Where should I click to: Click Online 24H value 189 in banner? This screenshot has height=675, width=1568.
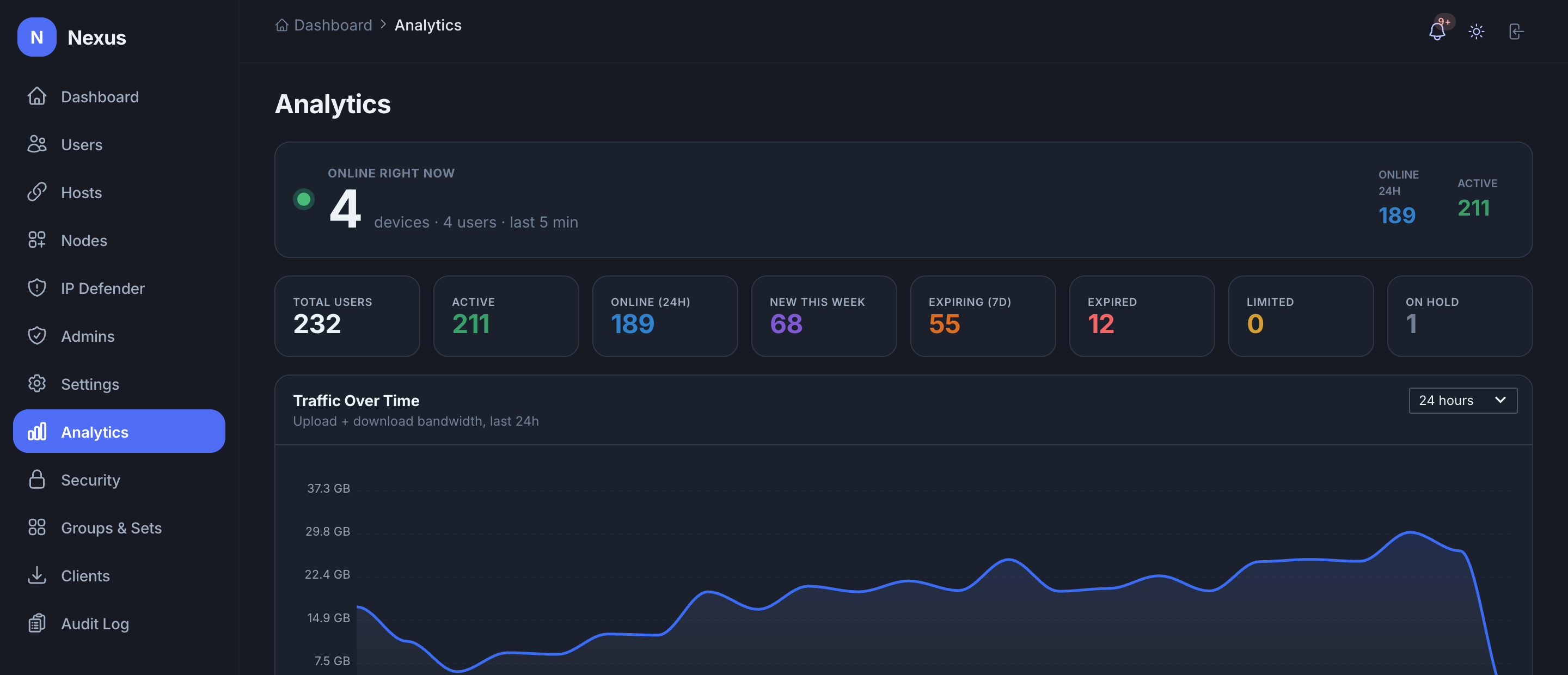tap(1397, 216)
